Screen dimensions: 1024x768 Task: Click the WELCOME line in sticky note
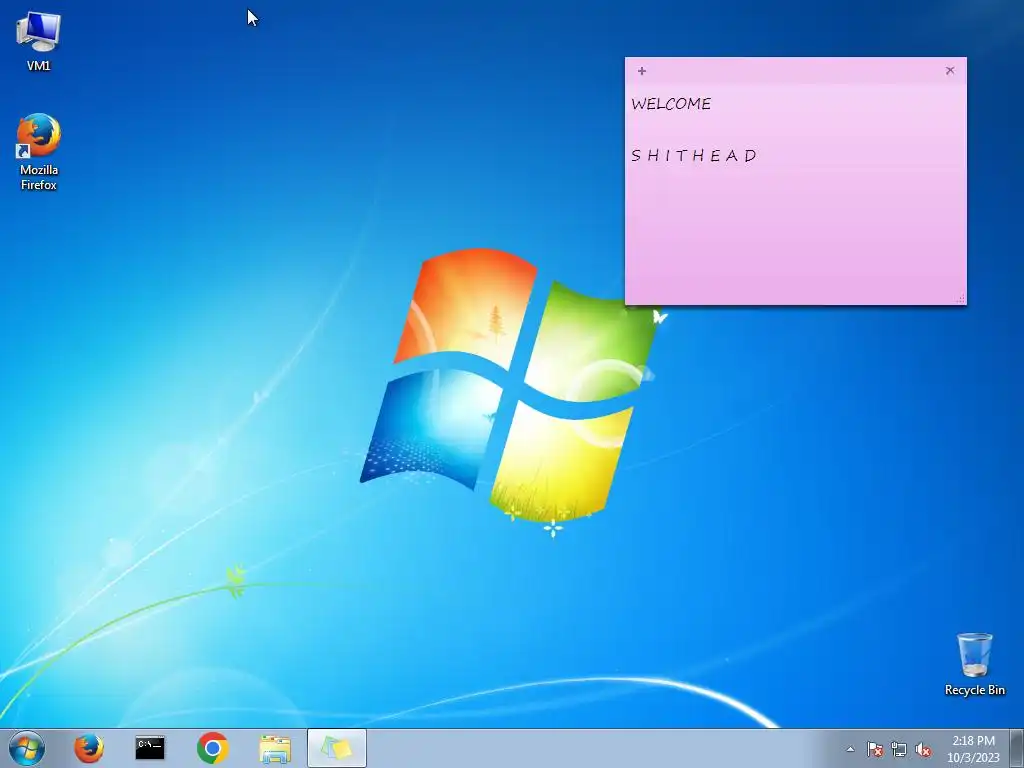[x=671, y=104]
